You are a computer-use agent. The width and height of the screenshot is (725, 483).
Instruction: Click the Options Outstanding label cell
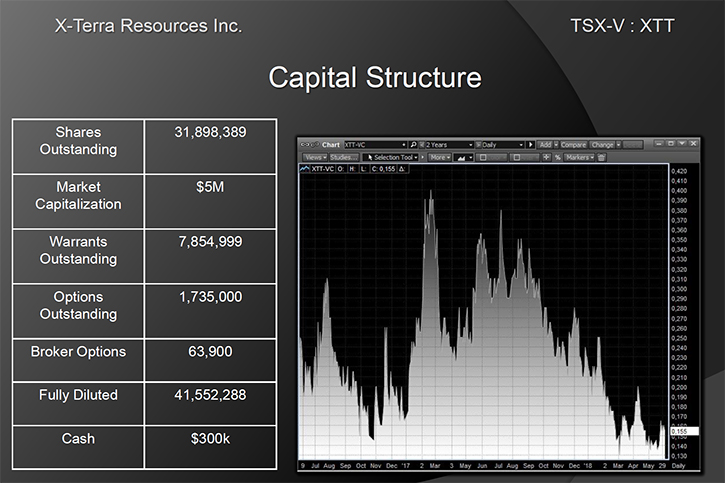pyautogui.click(x=78, y=311)
